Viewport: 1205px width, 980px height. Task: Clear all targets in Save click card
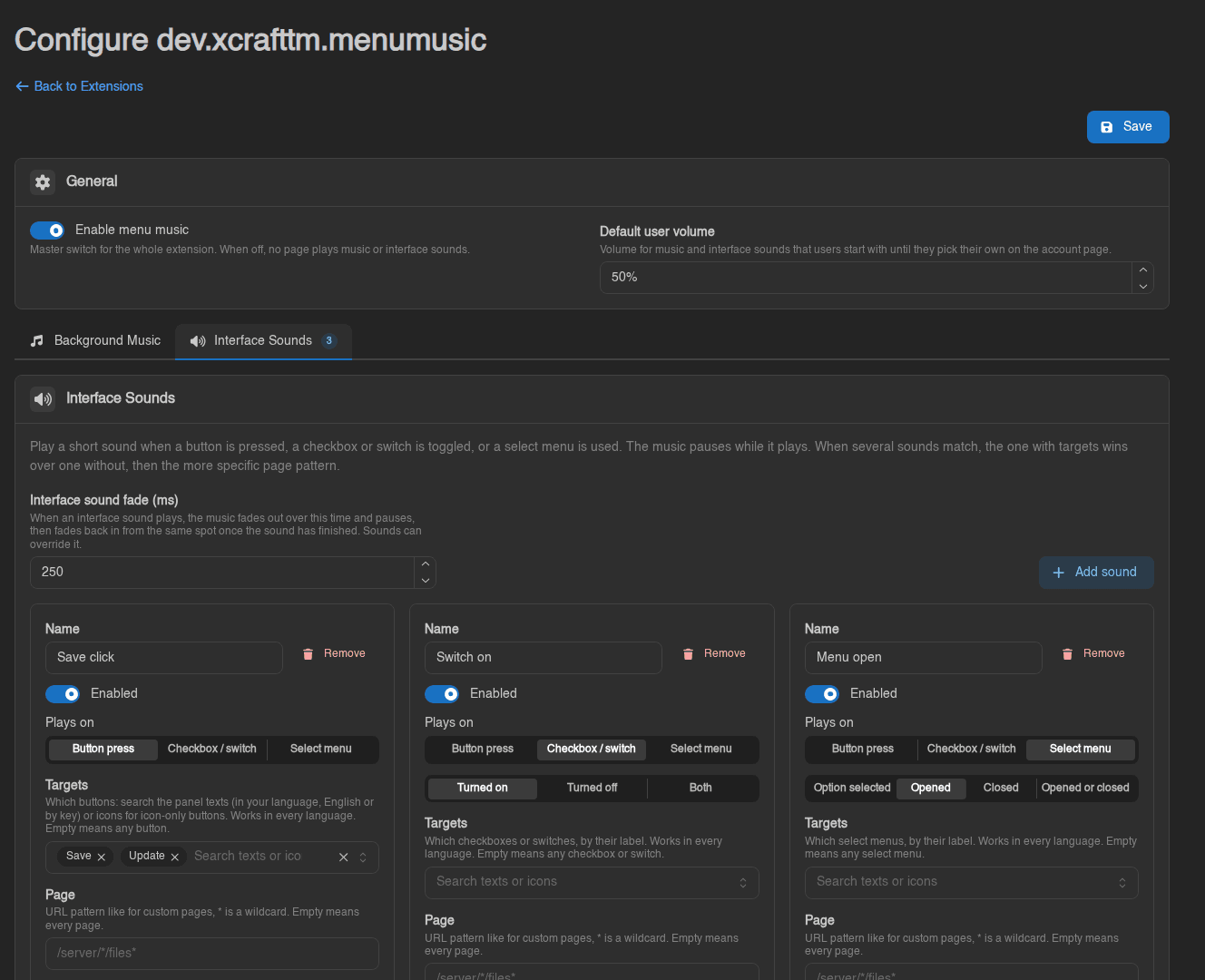[x=344, y=857]
